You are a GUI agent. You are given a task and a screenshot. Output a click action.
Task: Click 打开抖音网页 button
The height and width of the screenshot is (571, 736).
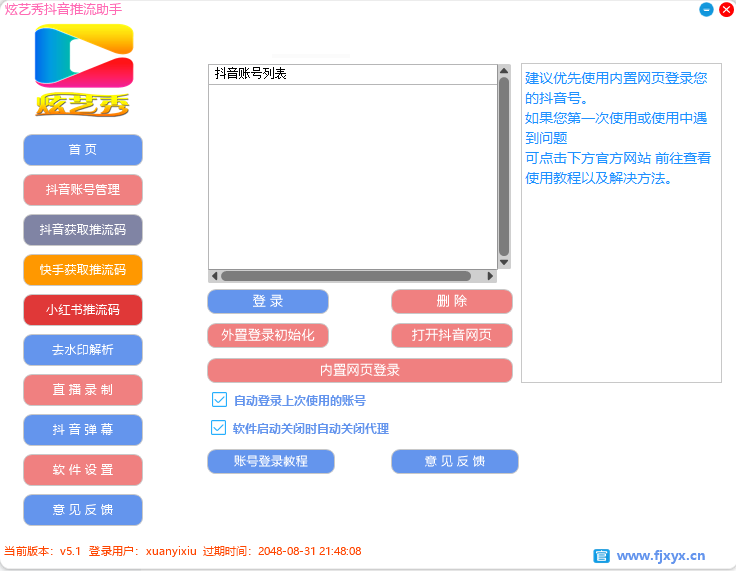452,335
